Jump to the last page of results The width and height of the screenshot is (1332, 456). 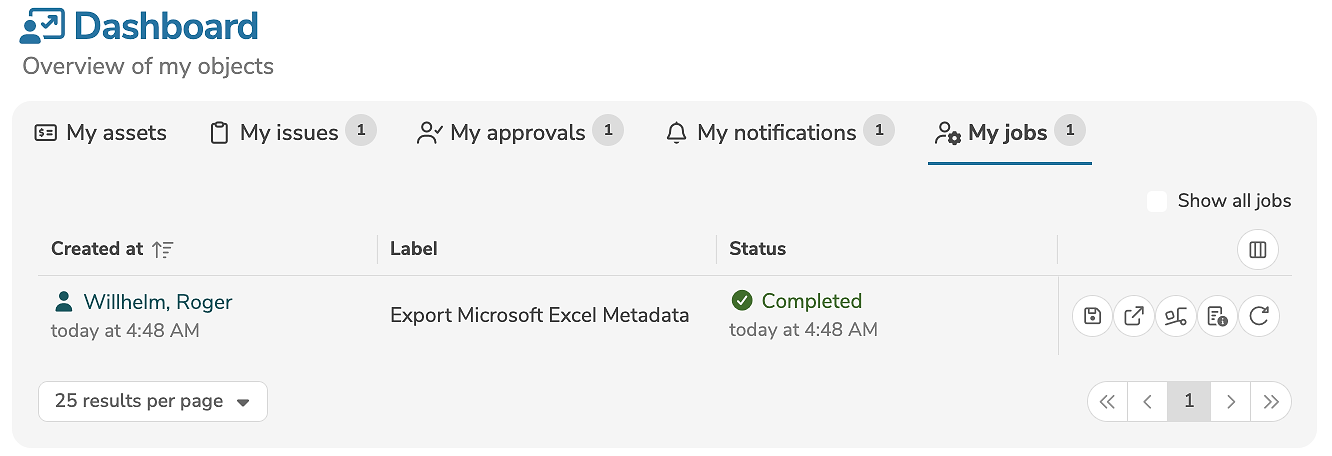[x=1271, y=401]
